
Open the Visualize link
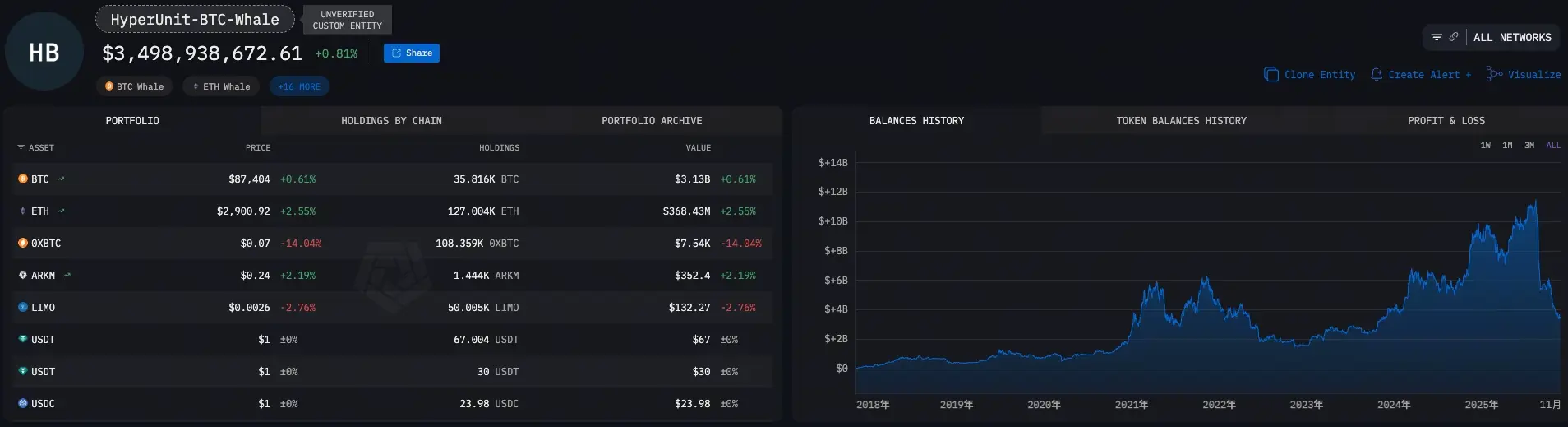coord(1524,74)
